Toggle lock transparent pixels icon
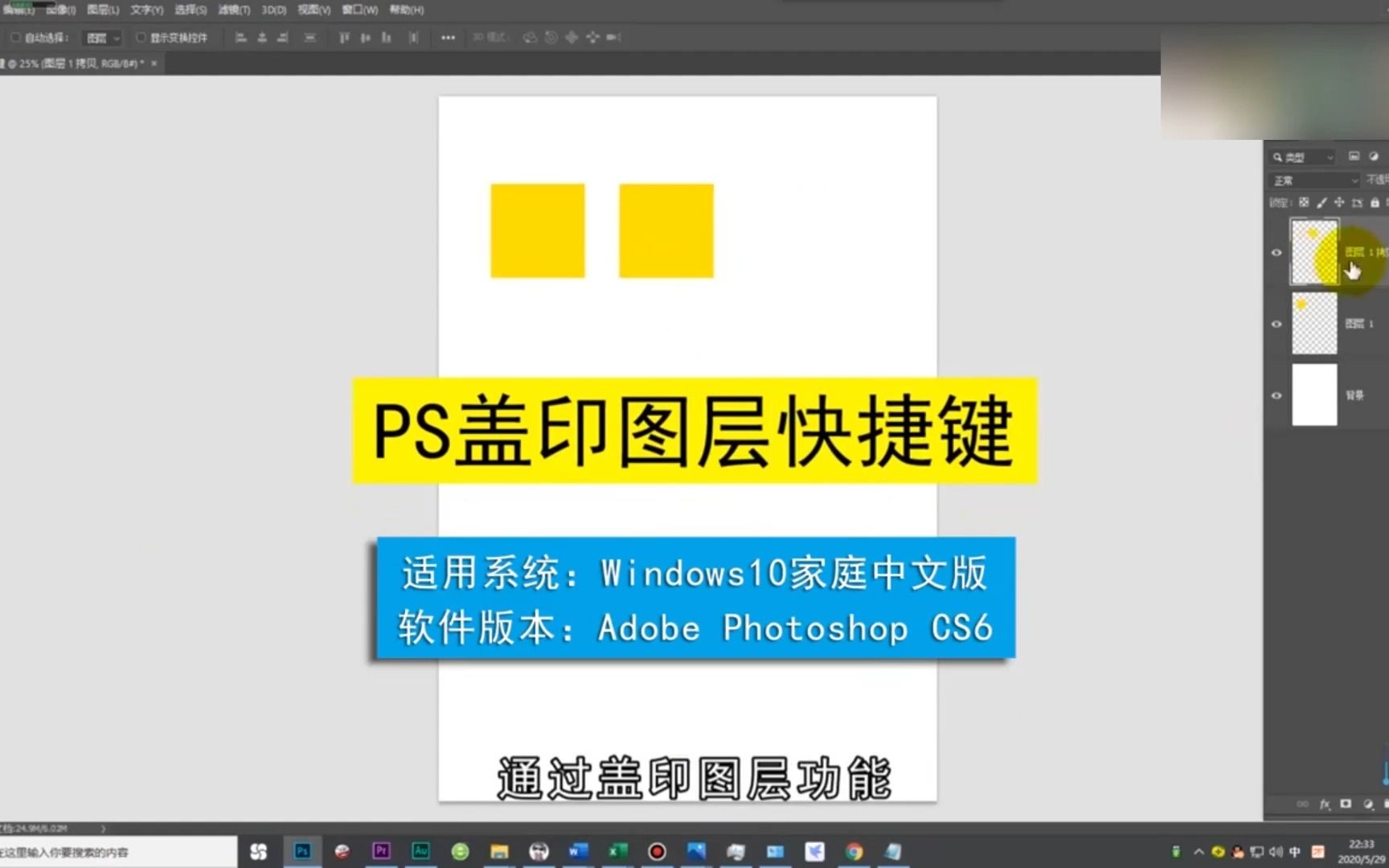Screen dimensions: 1389x868 point(1304,203)
